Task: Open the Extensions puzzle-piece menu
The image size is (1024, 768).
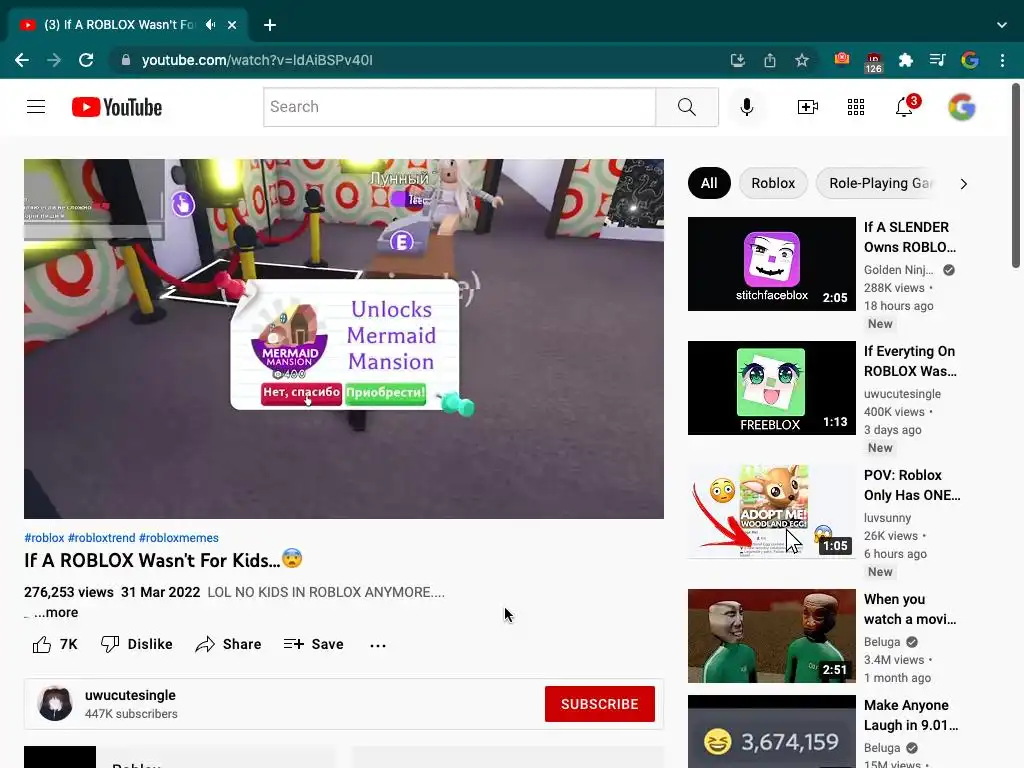Action: click(906, 60)
